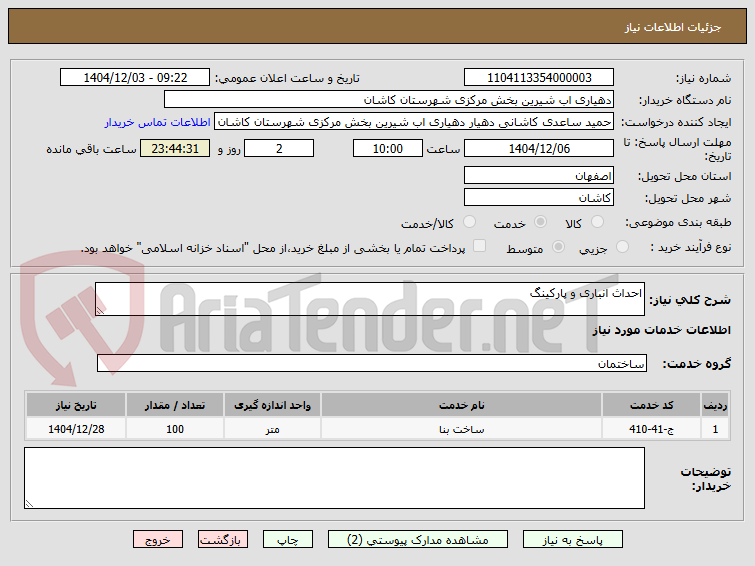Click the نوع فرآیند خرید label

[690, 247]
